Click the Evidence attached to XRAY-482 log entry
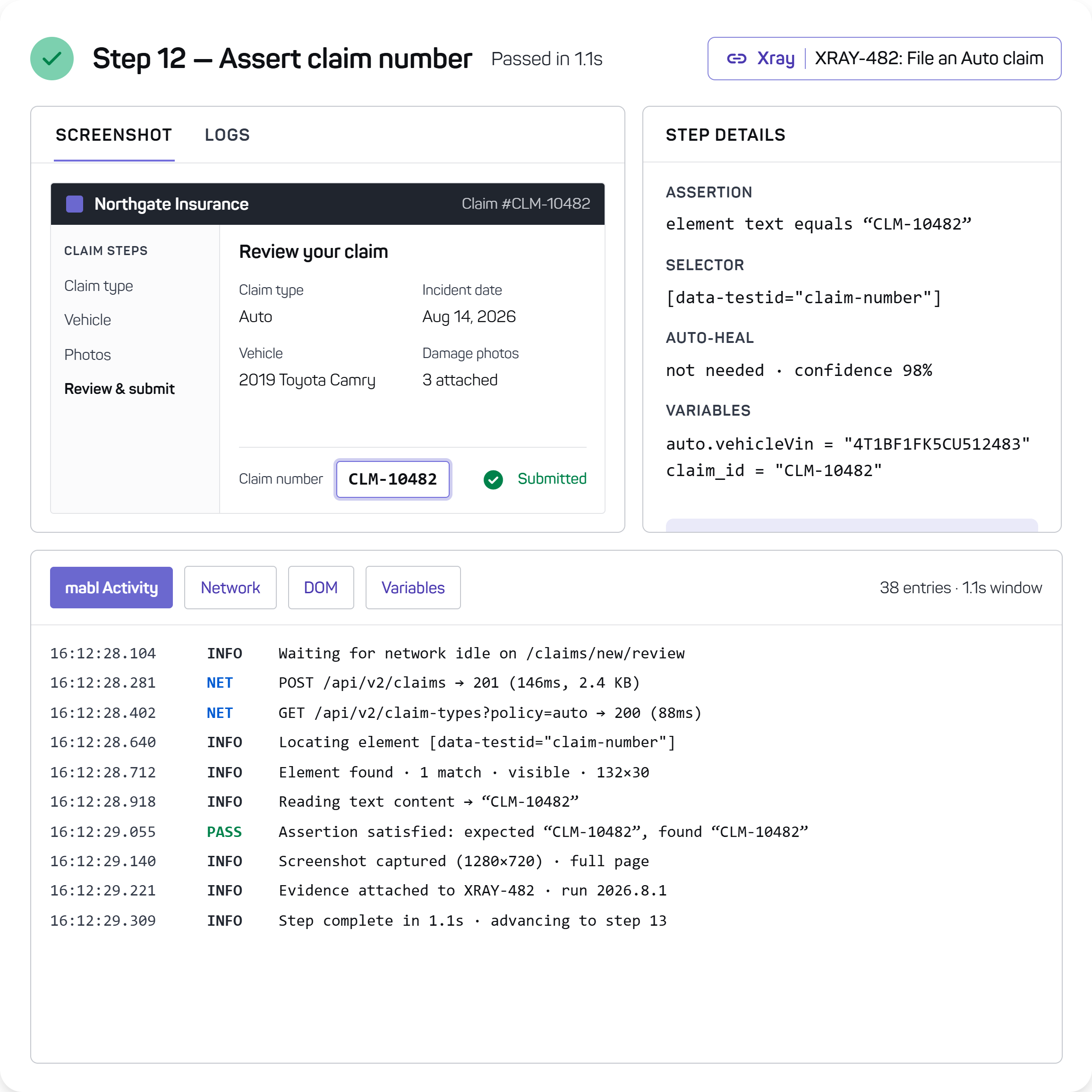Screen dimensions: 1092x1092 [x=472, y=891]
